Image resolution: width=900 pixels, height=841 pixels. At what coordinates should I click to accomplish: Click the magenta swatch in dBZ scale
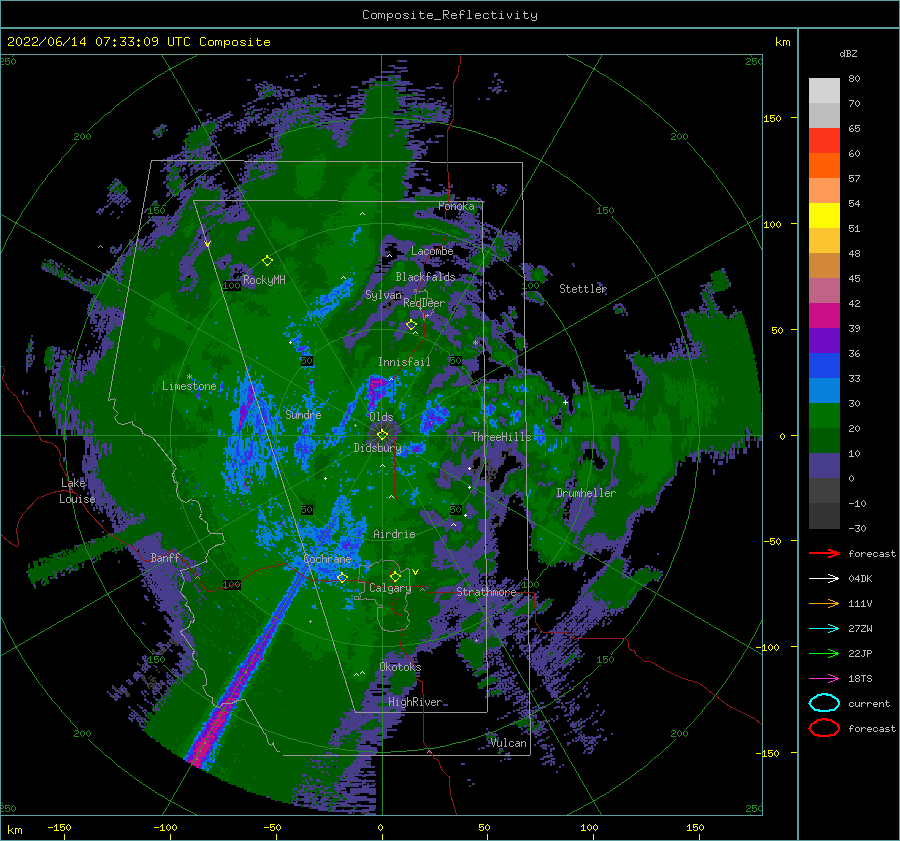(824, 316)
